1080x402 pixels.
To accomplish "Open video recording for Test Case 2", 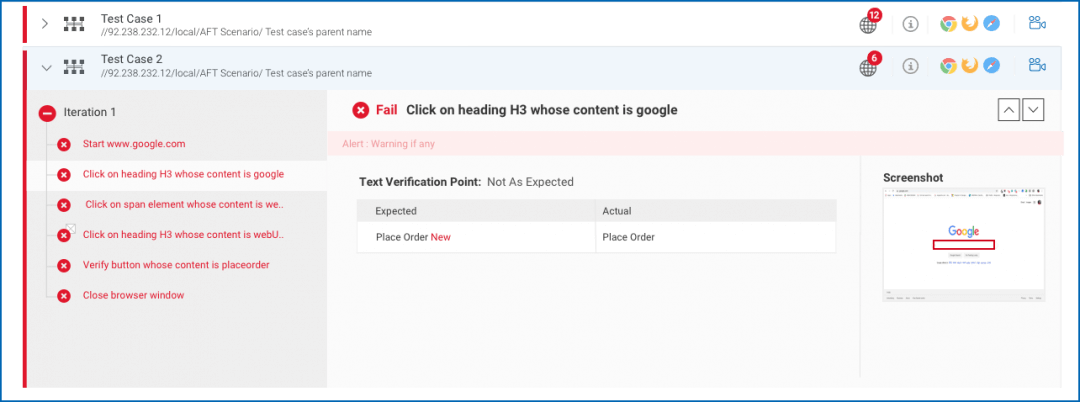I will click(x=1036, y=67).
